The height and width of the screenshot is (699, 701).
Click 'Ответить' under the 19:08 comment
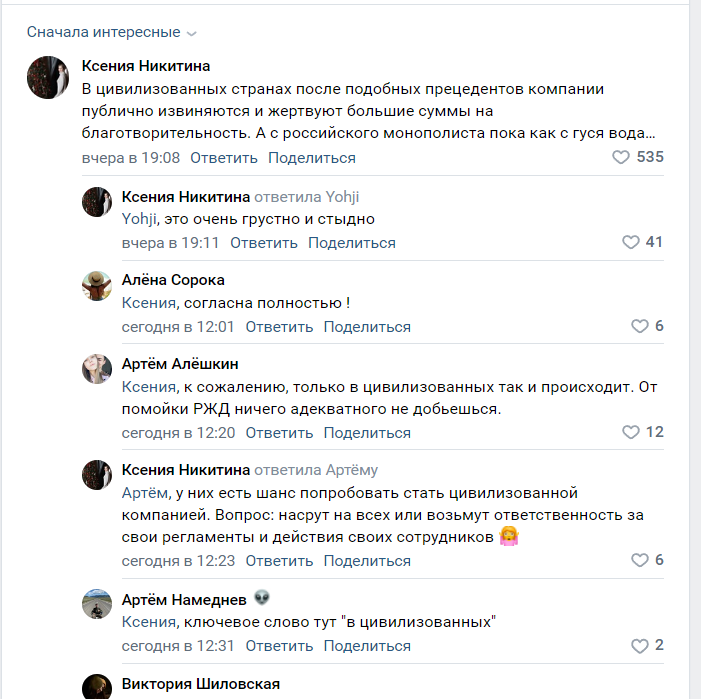click(223, 158)
